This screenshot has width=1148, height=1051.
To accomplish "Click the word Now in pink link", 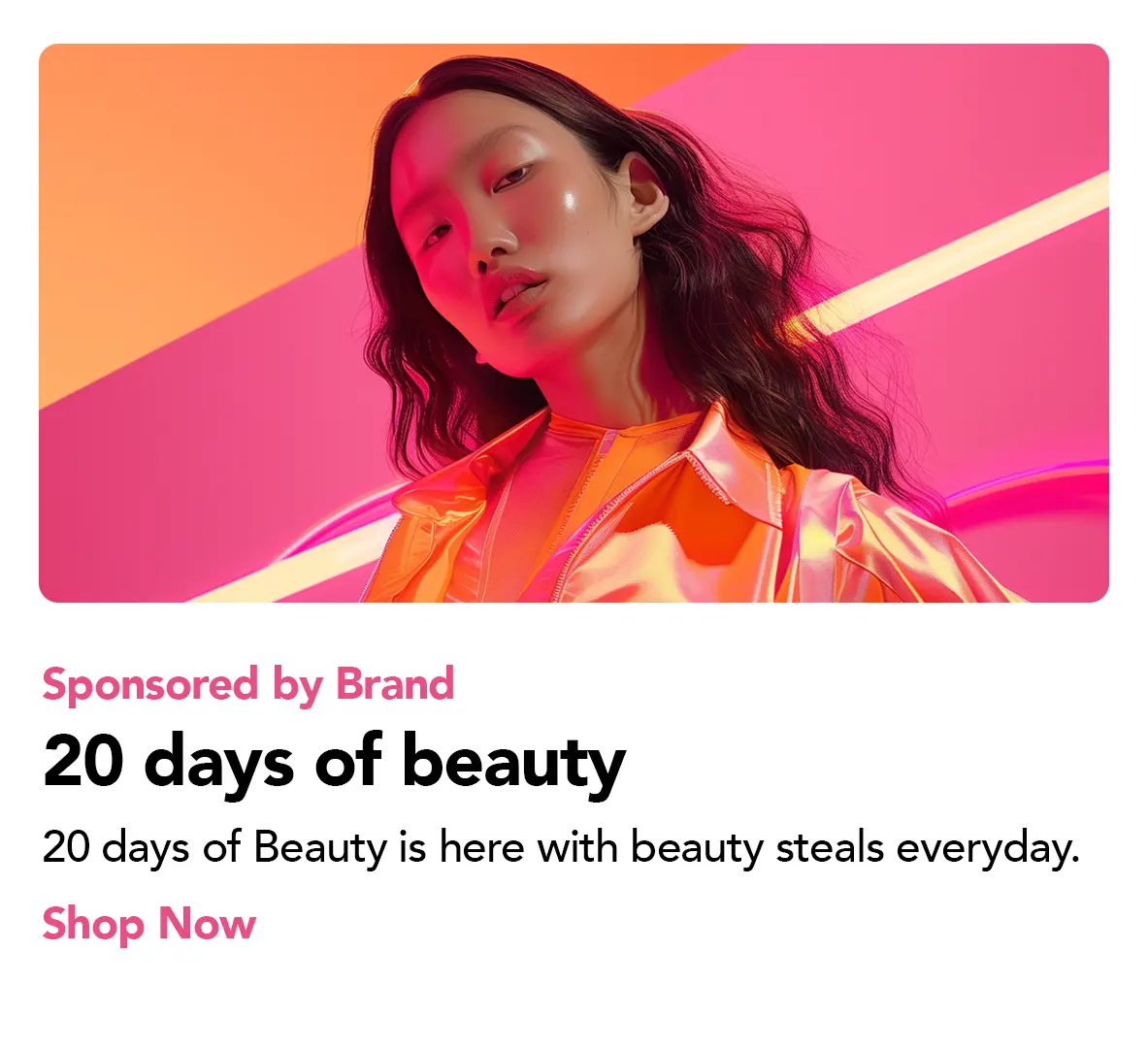I will [x=208, y=923].
